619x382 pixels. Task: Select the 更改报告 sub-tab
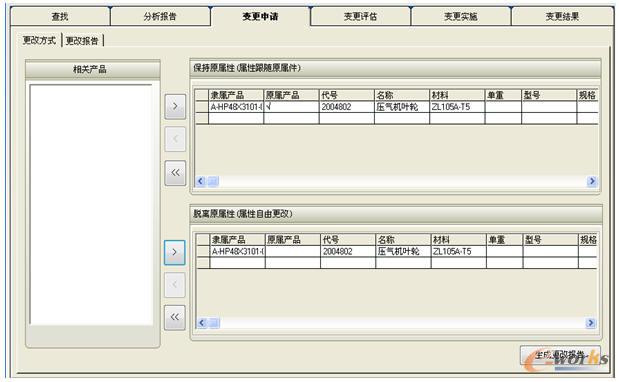click(82, 41)
